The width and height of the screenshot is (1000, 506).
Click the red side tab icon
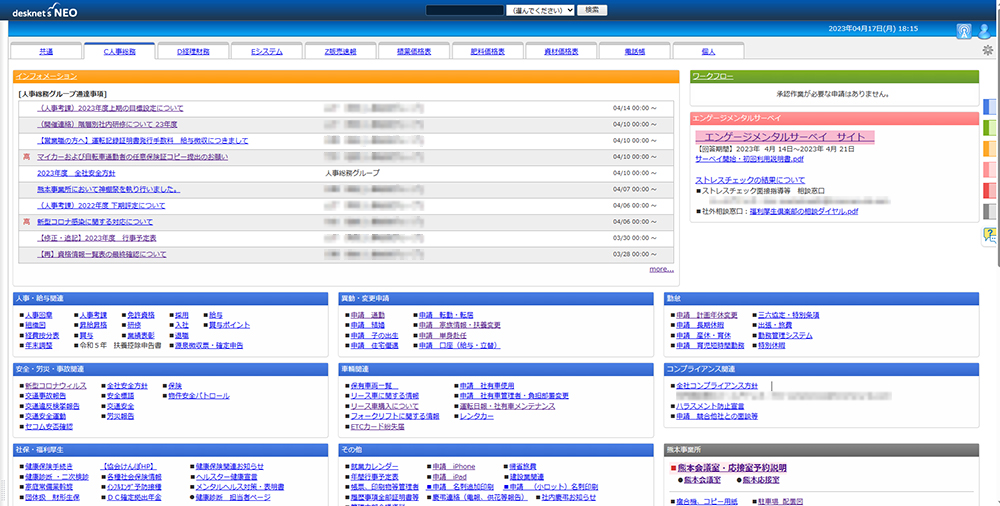tap(990, 190)
